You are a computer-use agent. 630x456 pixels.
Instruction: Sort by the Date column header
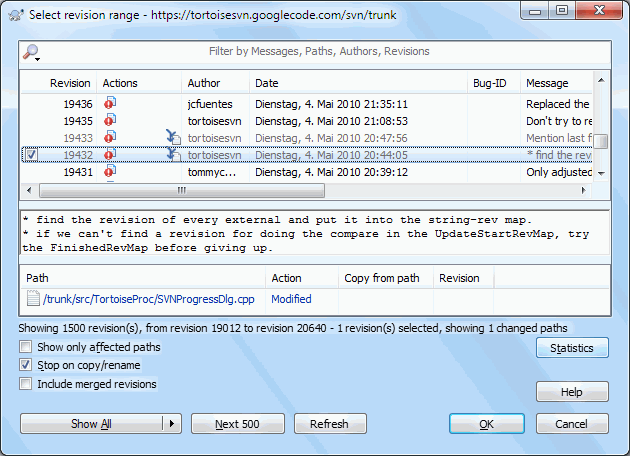(358, 83)
